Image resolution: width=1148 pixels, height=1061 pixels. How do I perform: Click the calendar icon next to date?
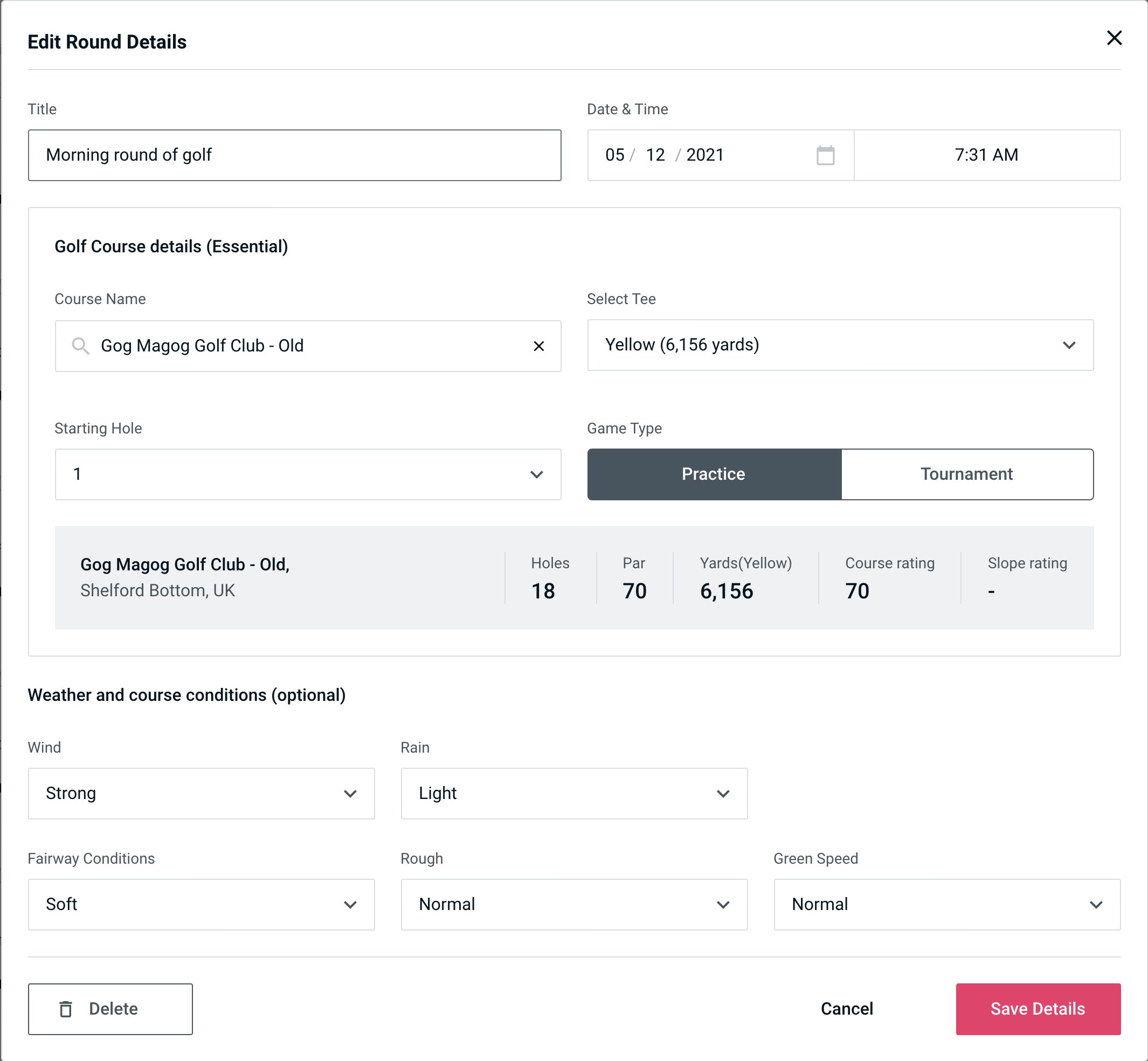click(824, 155)
